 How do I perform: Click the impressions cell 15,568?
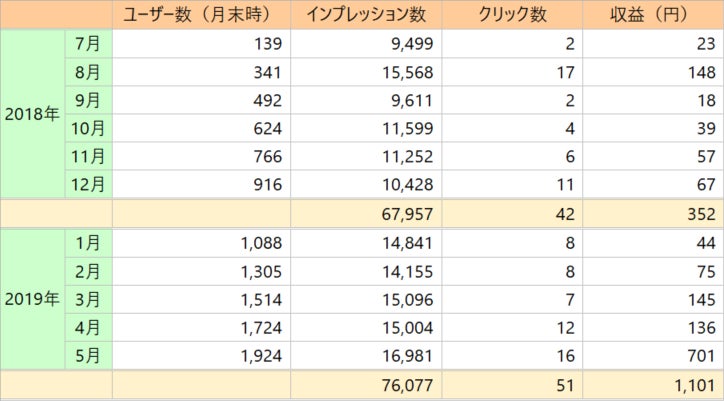coord(413,71)
